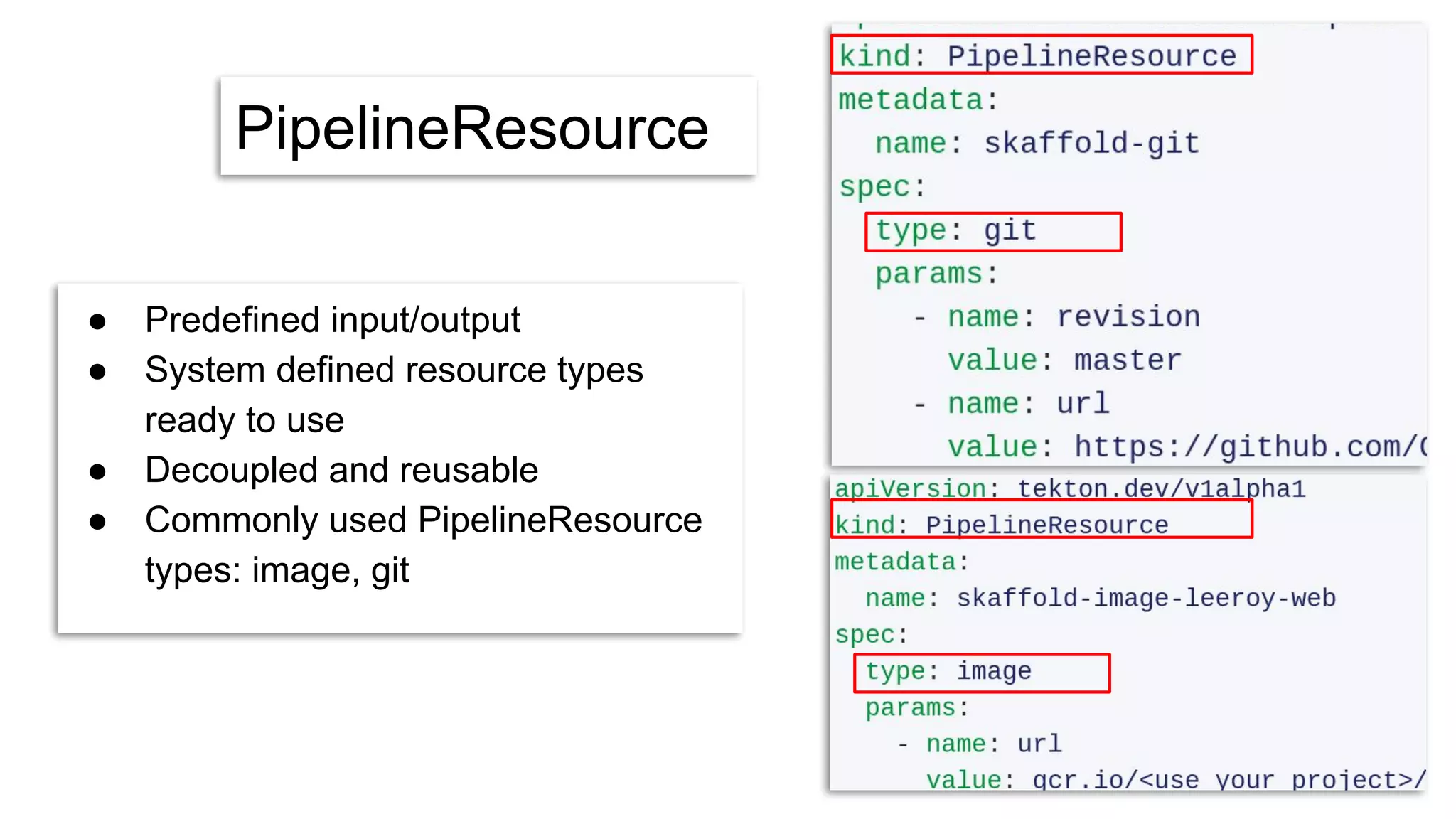Click the 'name: revision' parameter line
The image size is (1456, 819).
[x=1057, y=316]
